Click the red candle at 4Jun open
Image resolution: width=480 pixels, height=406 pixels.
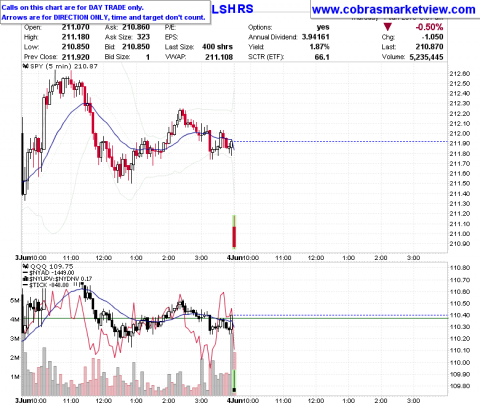tap(234, 236)
